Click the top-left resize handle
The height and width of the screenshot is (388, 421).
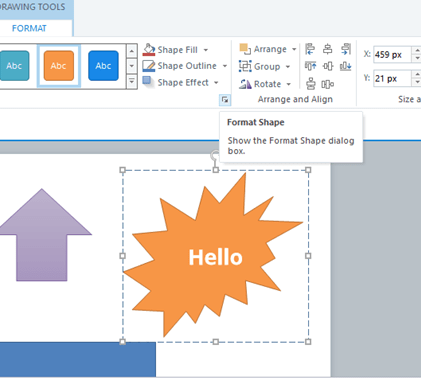[122, 170]
